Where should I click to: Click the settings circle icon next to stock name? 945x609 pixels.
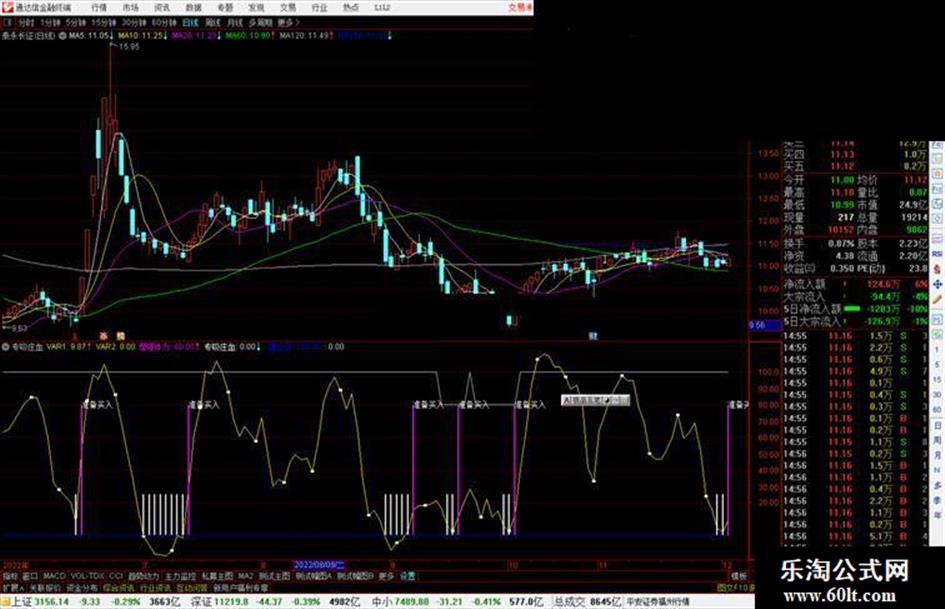pyautogui.click(x=63, y=36)
